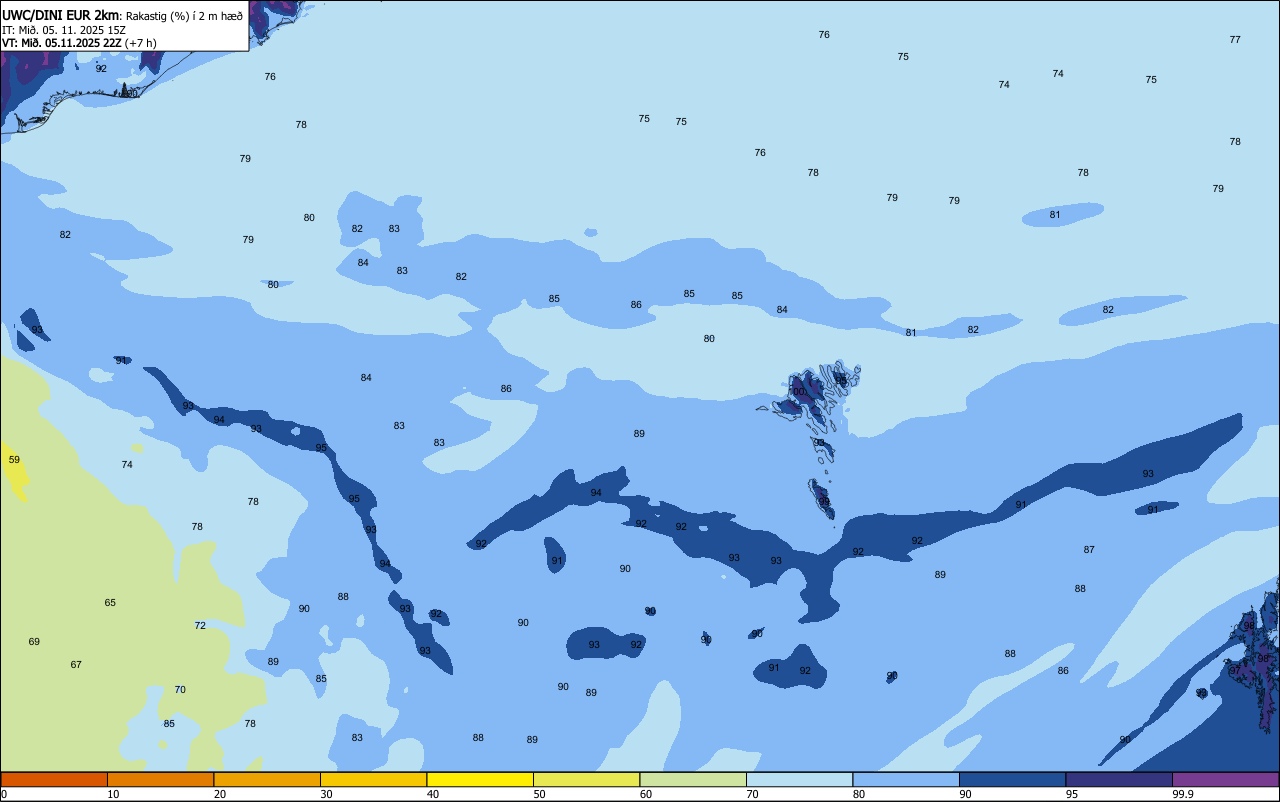Click the '81' inside the small oval patch
Viewport: 1280px width, 802px height.
click(x=1055, y=215)
